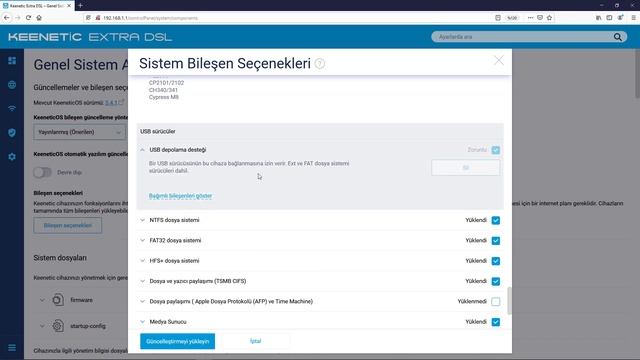
Task: Click Güncelleştirmeyi yükleyin button
Action: (x=178, y=341)
